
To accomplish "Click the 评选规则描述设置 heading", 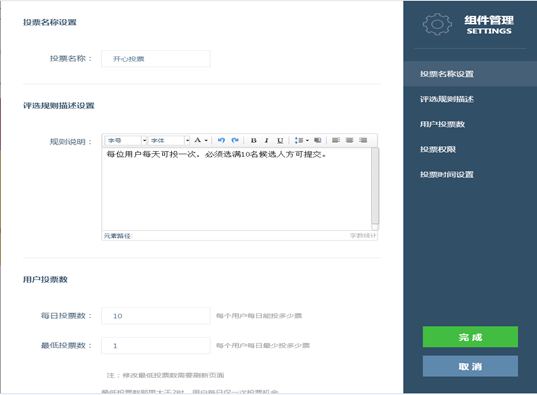I will [59, 106].
